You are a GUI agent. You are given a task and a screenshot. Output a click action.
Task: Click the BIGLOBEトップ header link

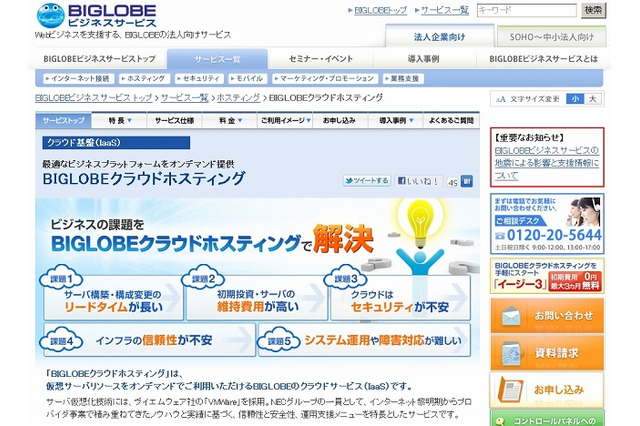(x=380, y=11)
